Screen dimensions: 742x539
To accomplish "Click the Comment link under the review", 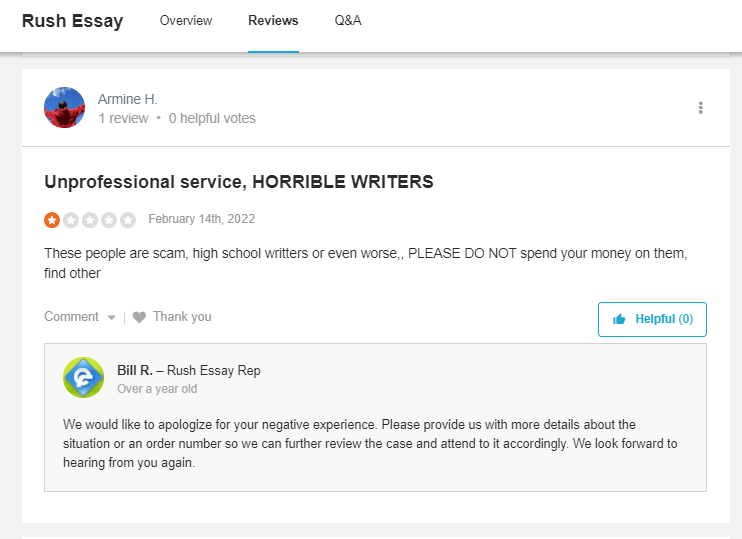I will [71, 317].
